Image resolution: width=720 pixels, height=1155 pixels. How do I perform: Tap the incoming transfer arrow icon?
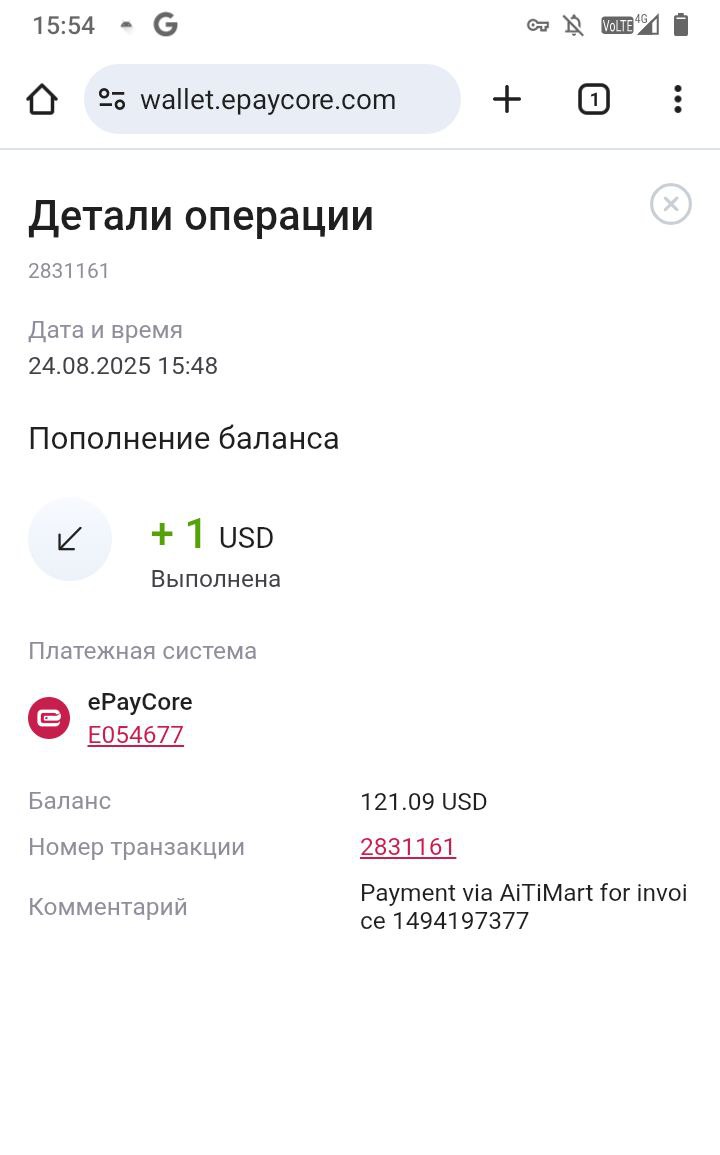(x=70, y=539)
